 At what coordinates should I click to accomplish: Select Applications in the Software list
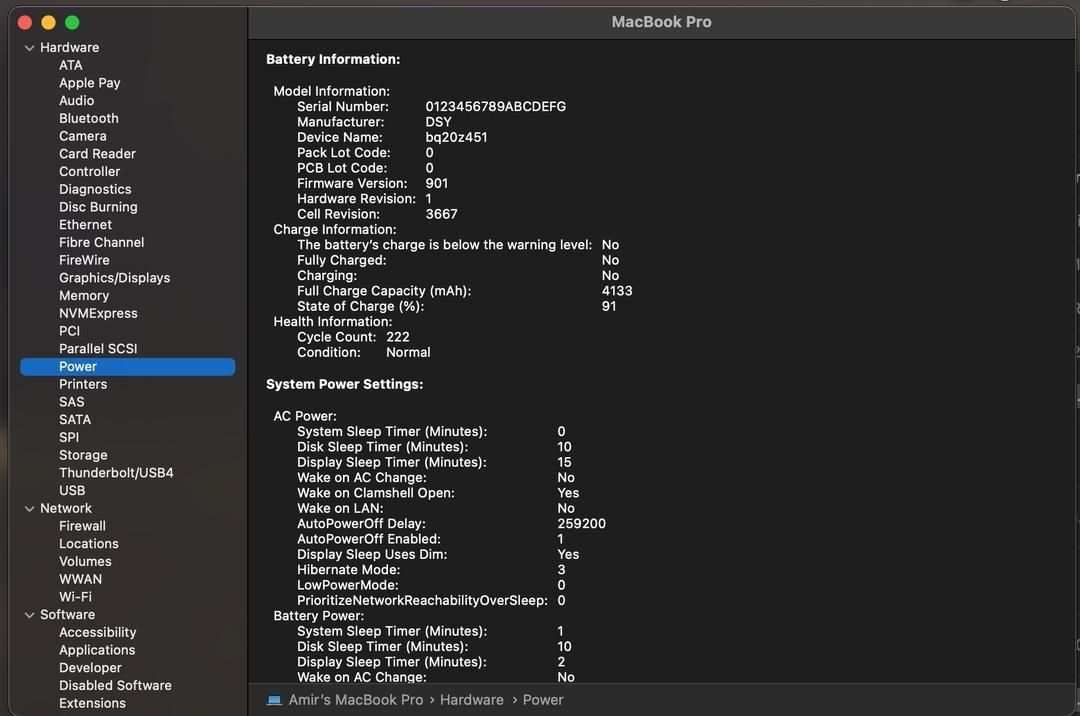pos(97,651)
